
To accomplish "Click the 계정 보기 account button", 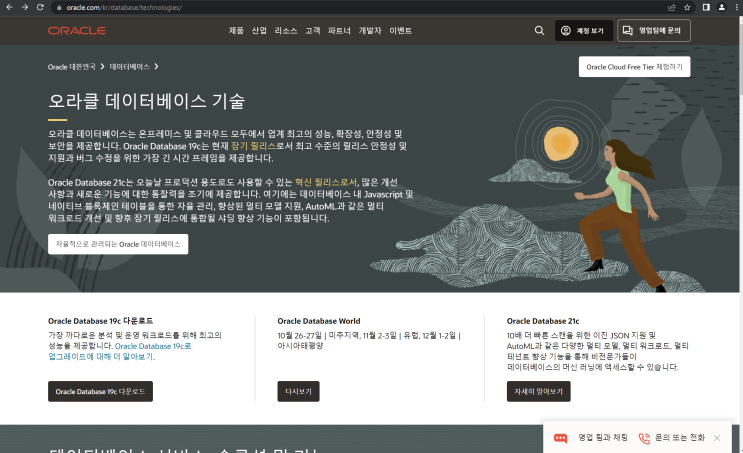I will 584,30.
